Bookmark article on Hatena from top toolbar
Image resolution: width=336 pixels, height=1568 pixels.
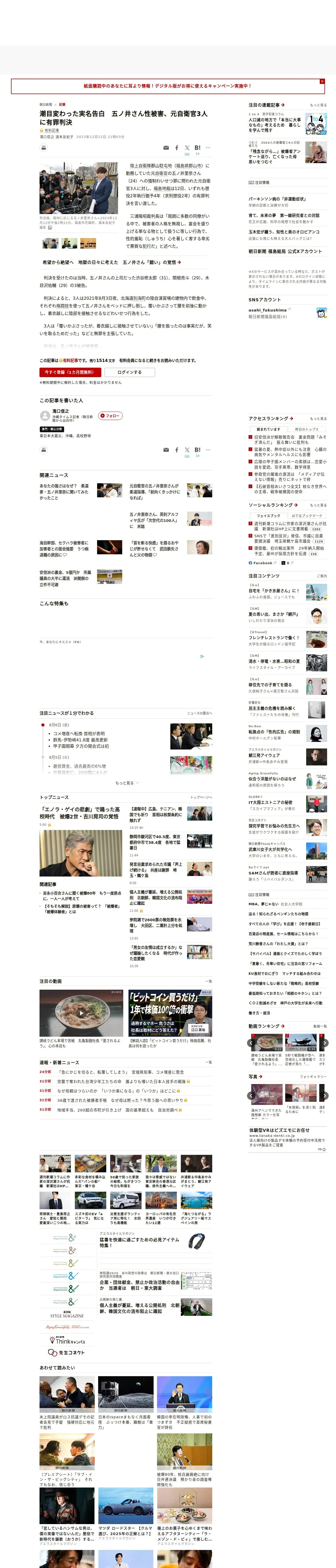click(x=198, y=148)
